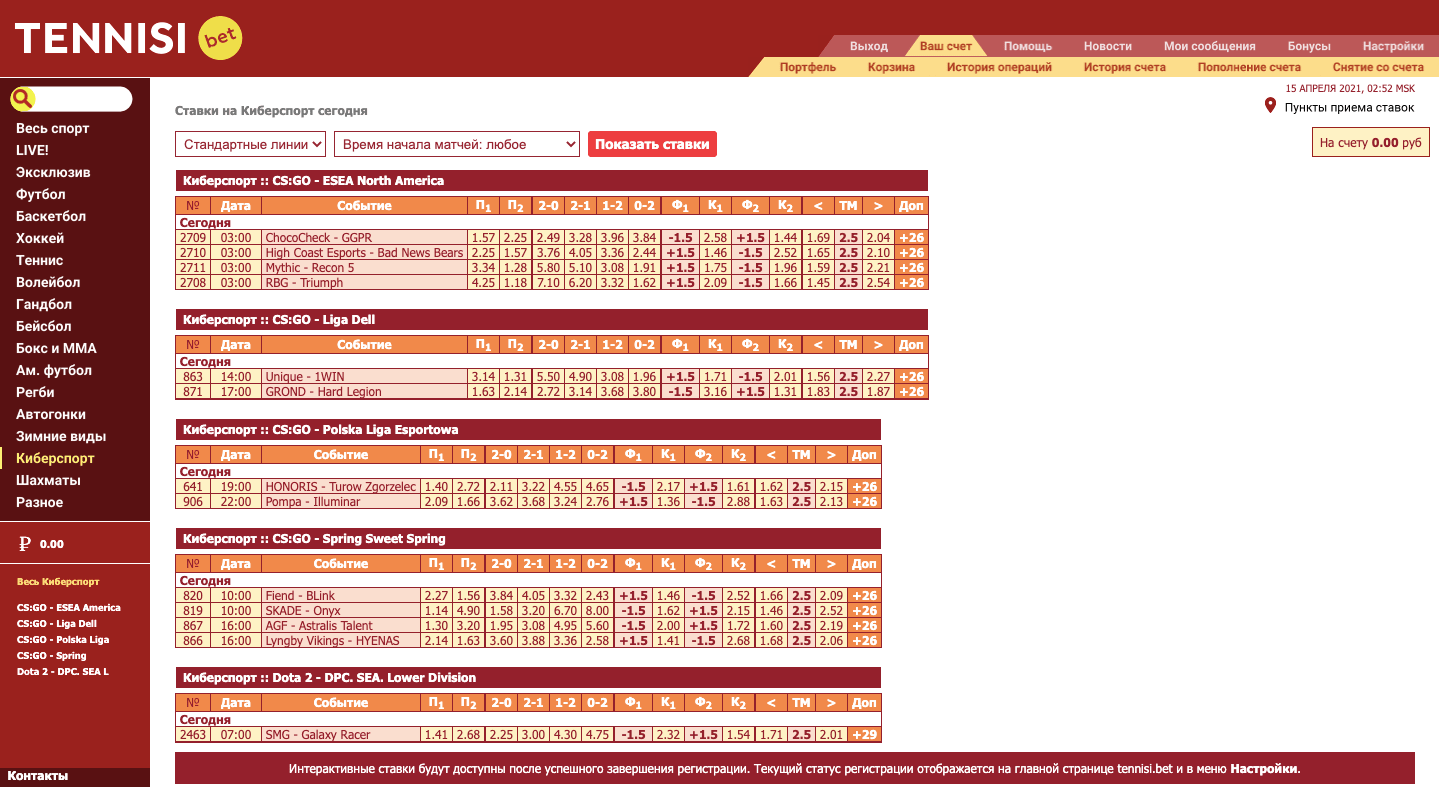Open the match start time dropdown

tap(457, 144)
